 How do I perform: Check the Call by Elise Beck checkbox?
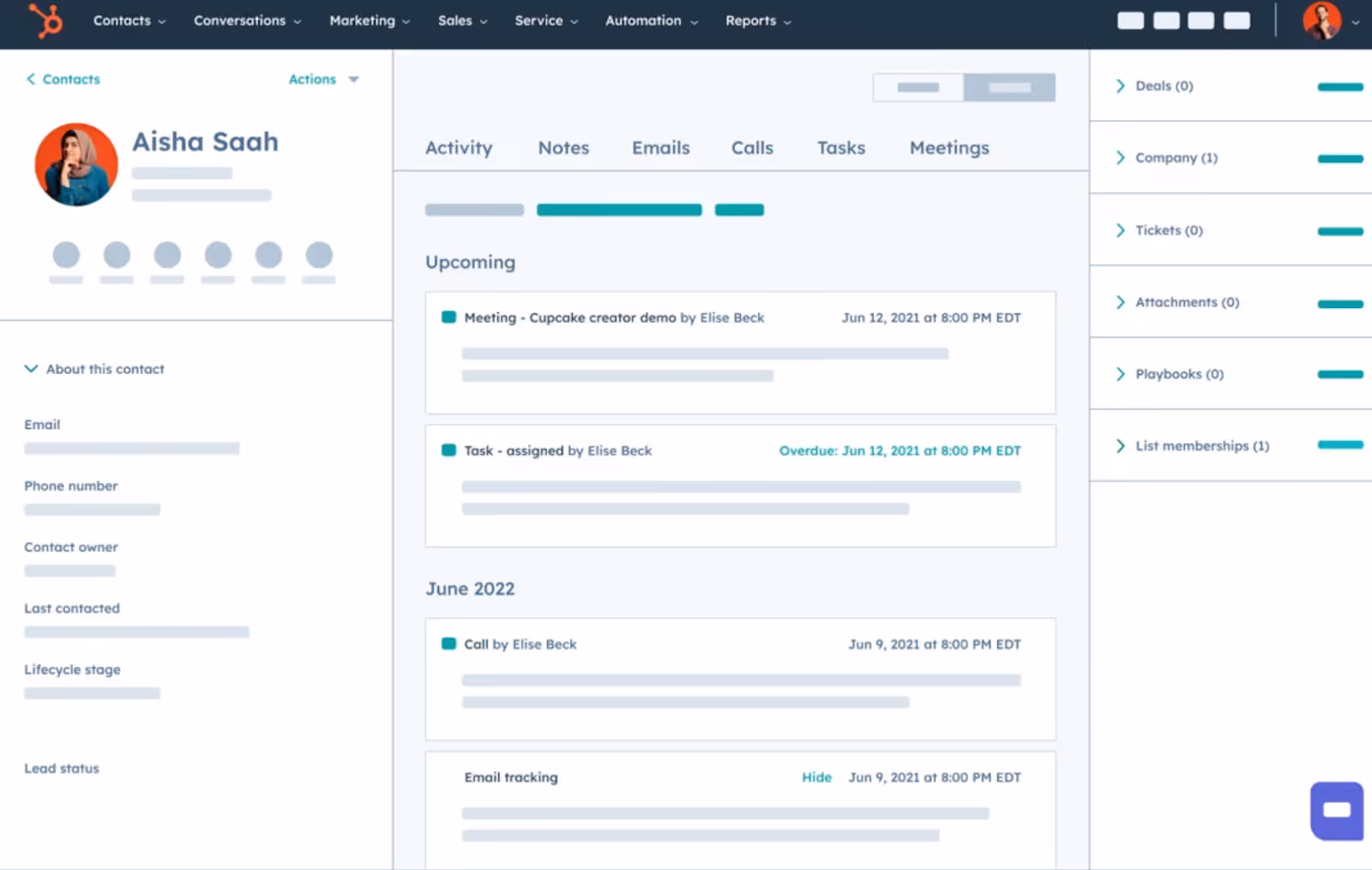pyautogui.click(x=448, y=643)
